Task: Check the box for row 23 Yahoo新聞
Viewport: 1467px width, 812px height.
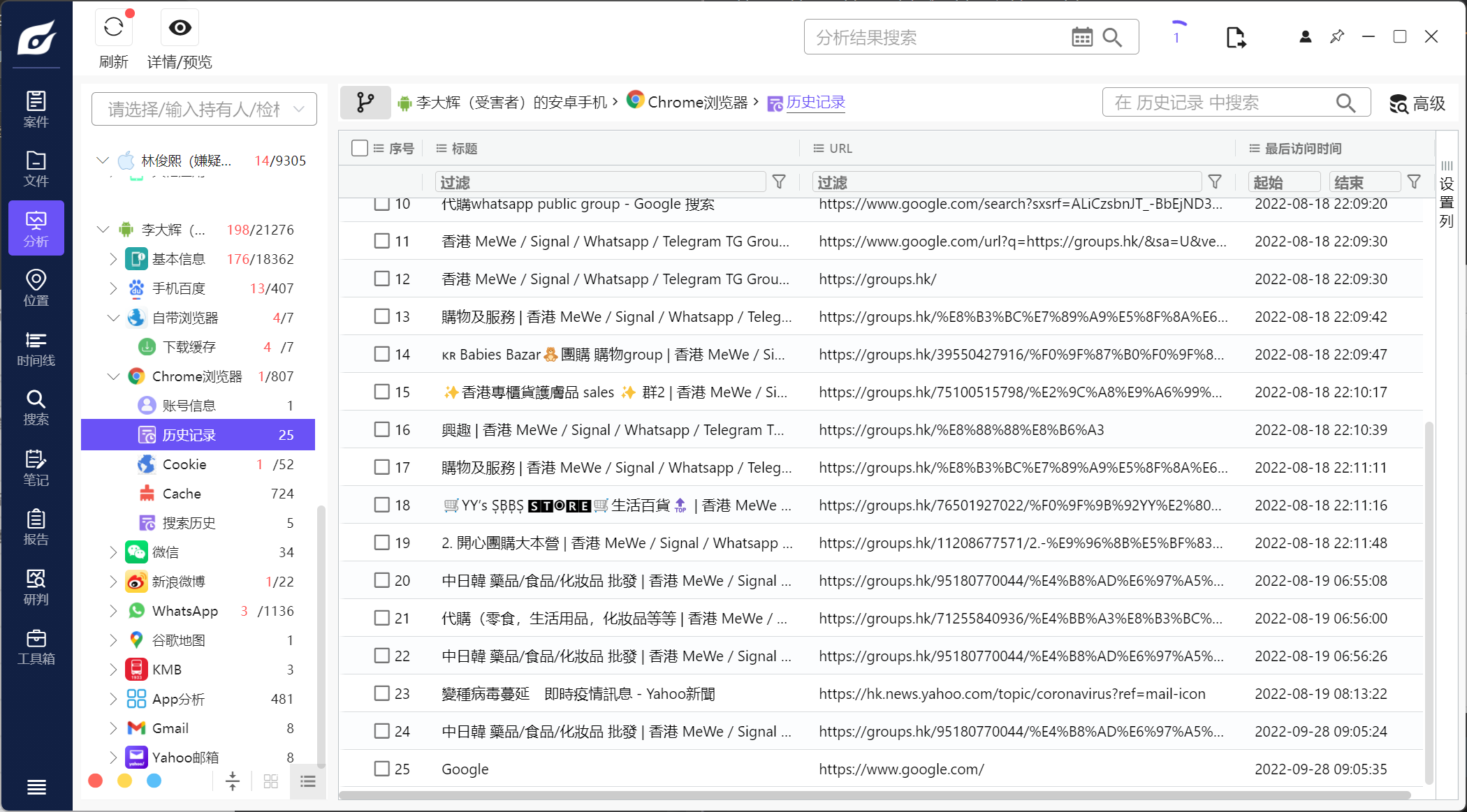Action: pyautogui.click(x=381, y=693)
